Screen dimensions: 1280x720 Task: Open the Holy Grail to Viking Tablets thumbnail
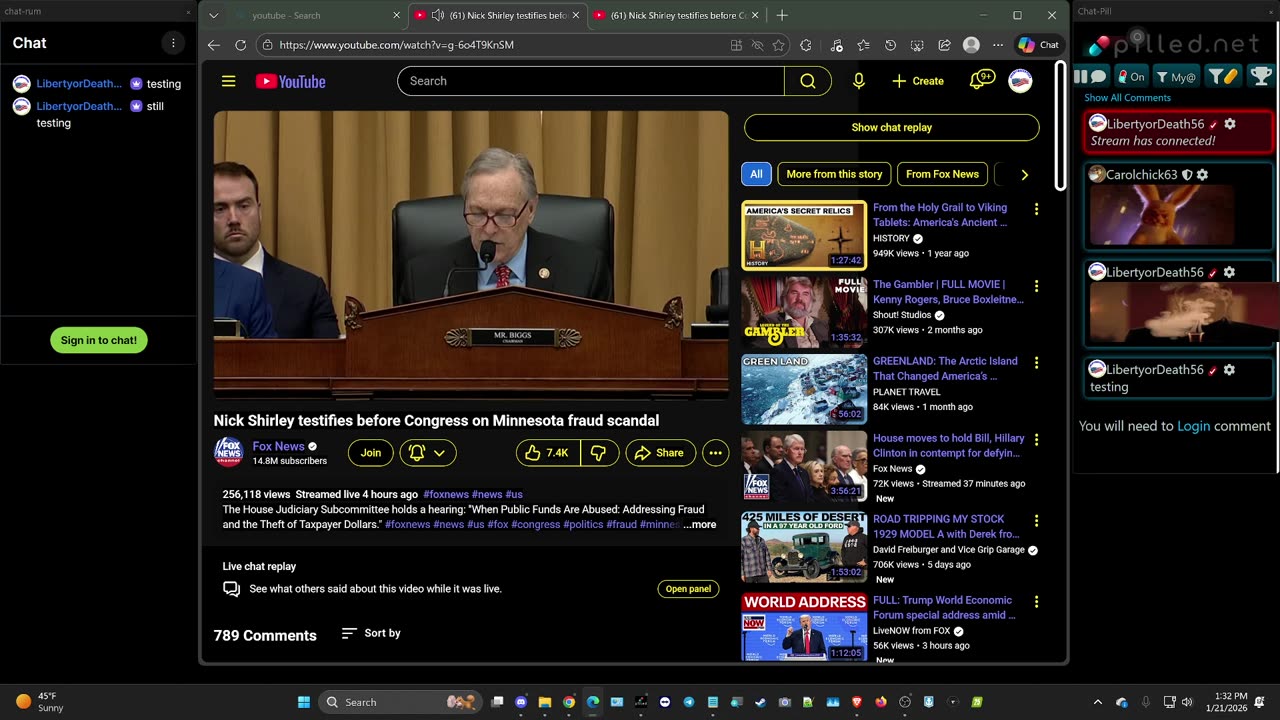[x=804, y=235]
